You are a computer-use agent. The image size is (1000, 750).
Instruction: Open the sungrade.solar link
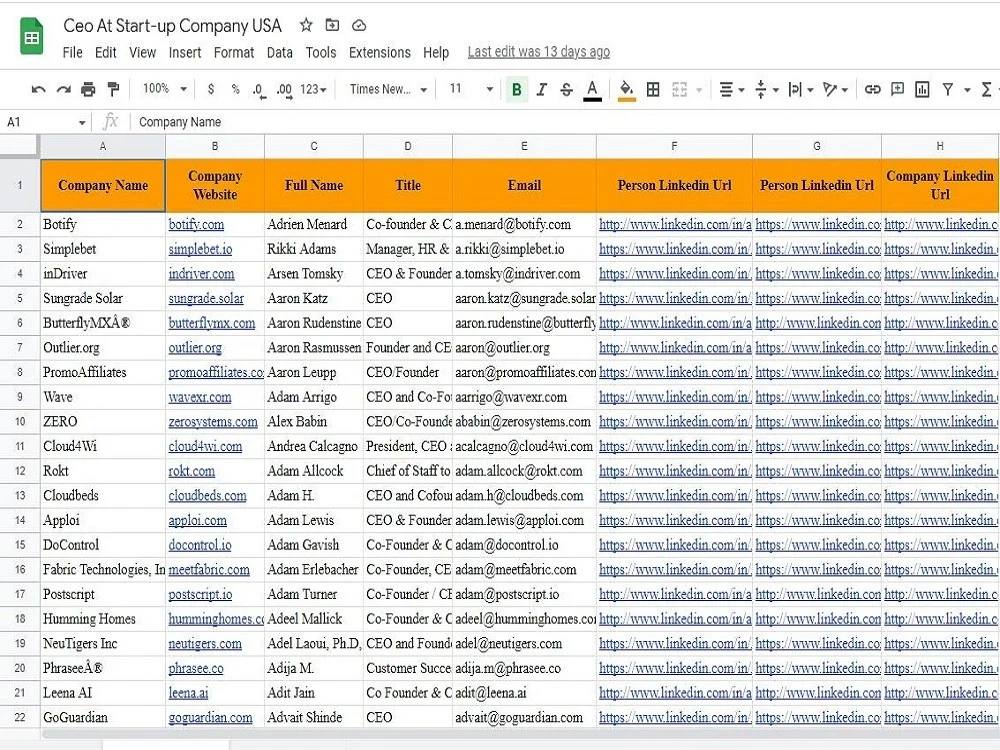pos(206,298)
